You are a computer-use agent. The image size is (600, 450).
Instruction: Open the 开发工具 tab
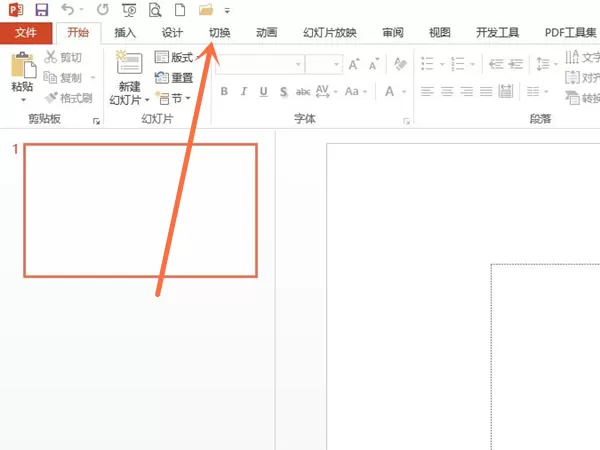coord(497,33)
